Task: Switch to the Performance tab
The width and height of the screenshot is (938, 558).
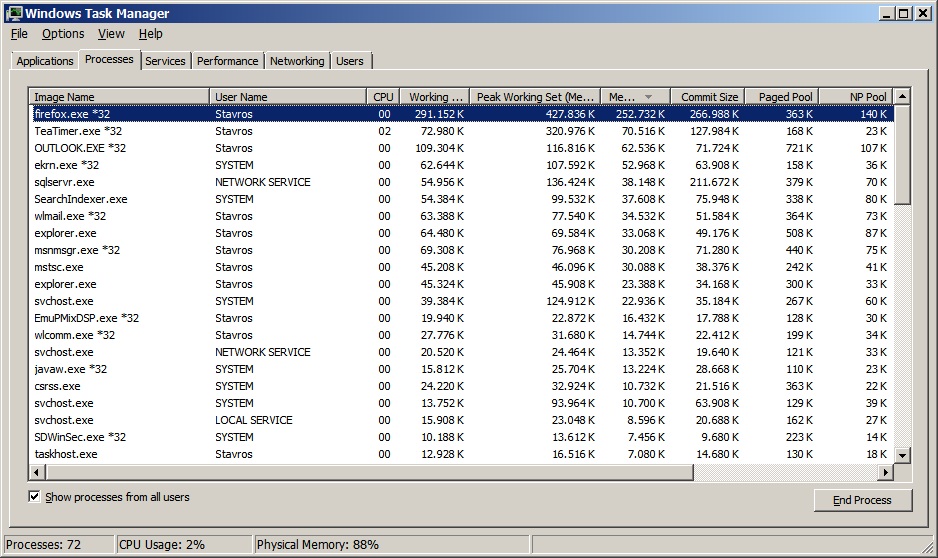Action: (x=227, y=61)
